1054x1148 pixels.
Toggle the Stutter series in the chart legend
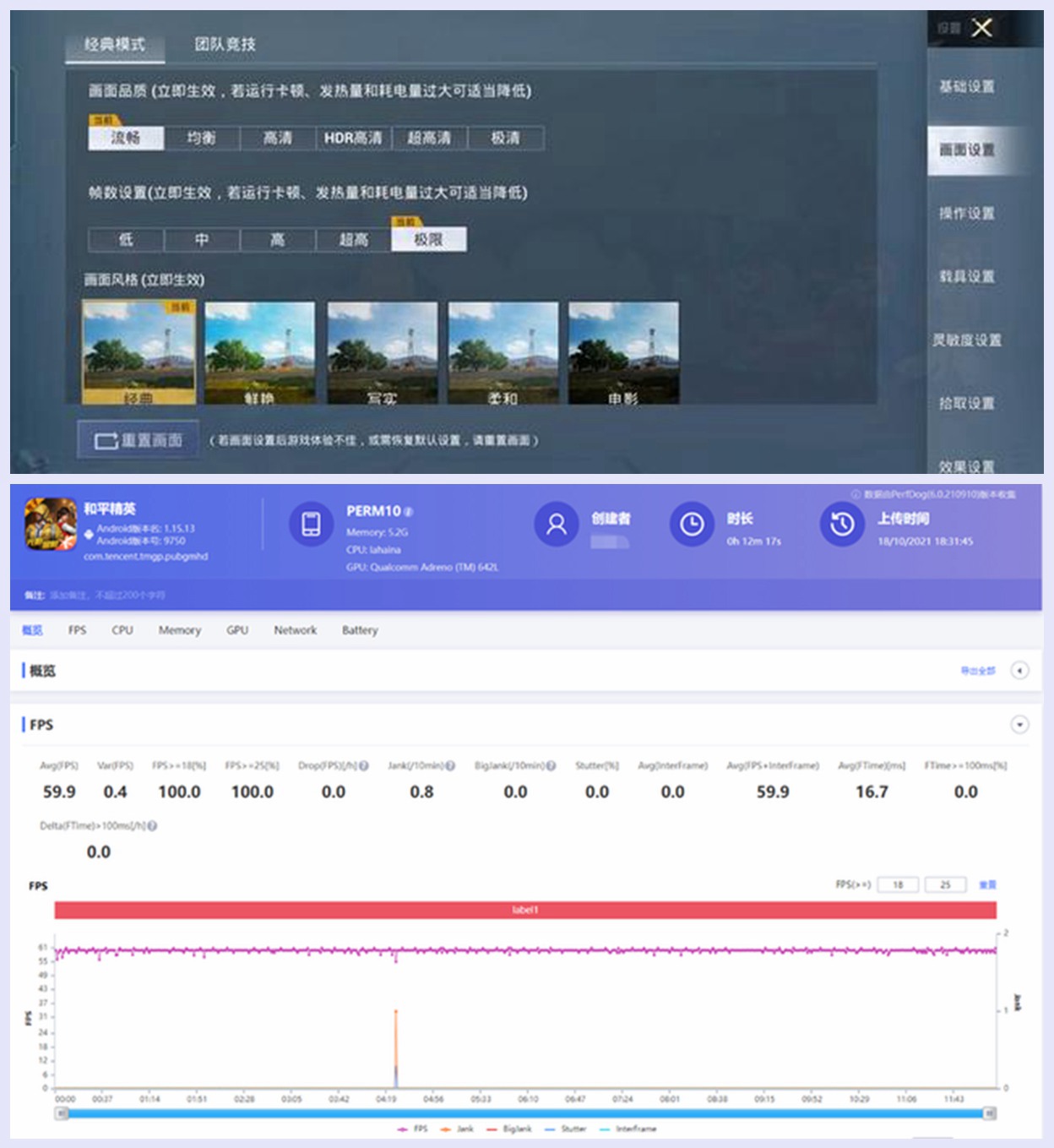(x=566, y=1129)
